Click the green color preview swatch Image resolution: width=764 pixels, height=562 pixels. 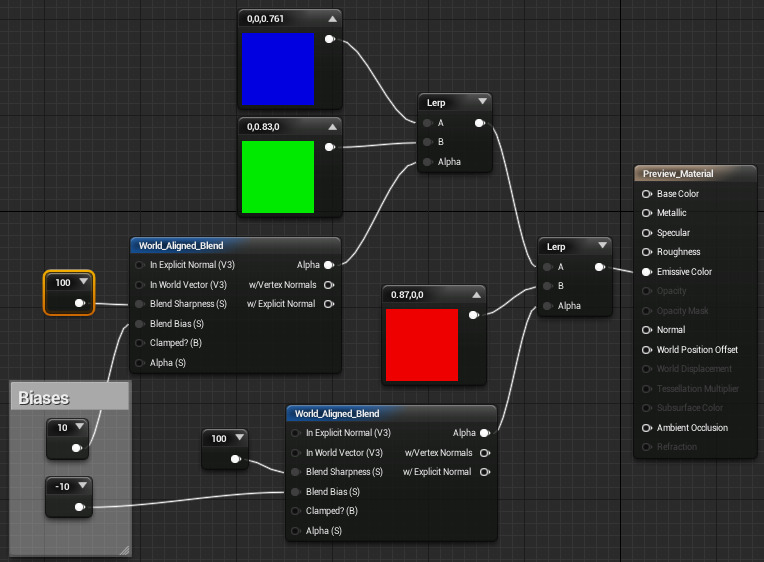(278, 177)
